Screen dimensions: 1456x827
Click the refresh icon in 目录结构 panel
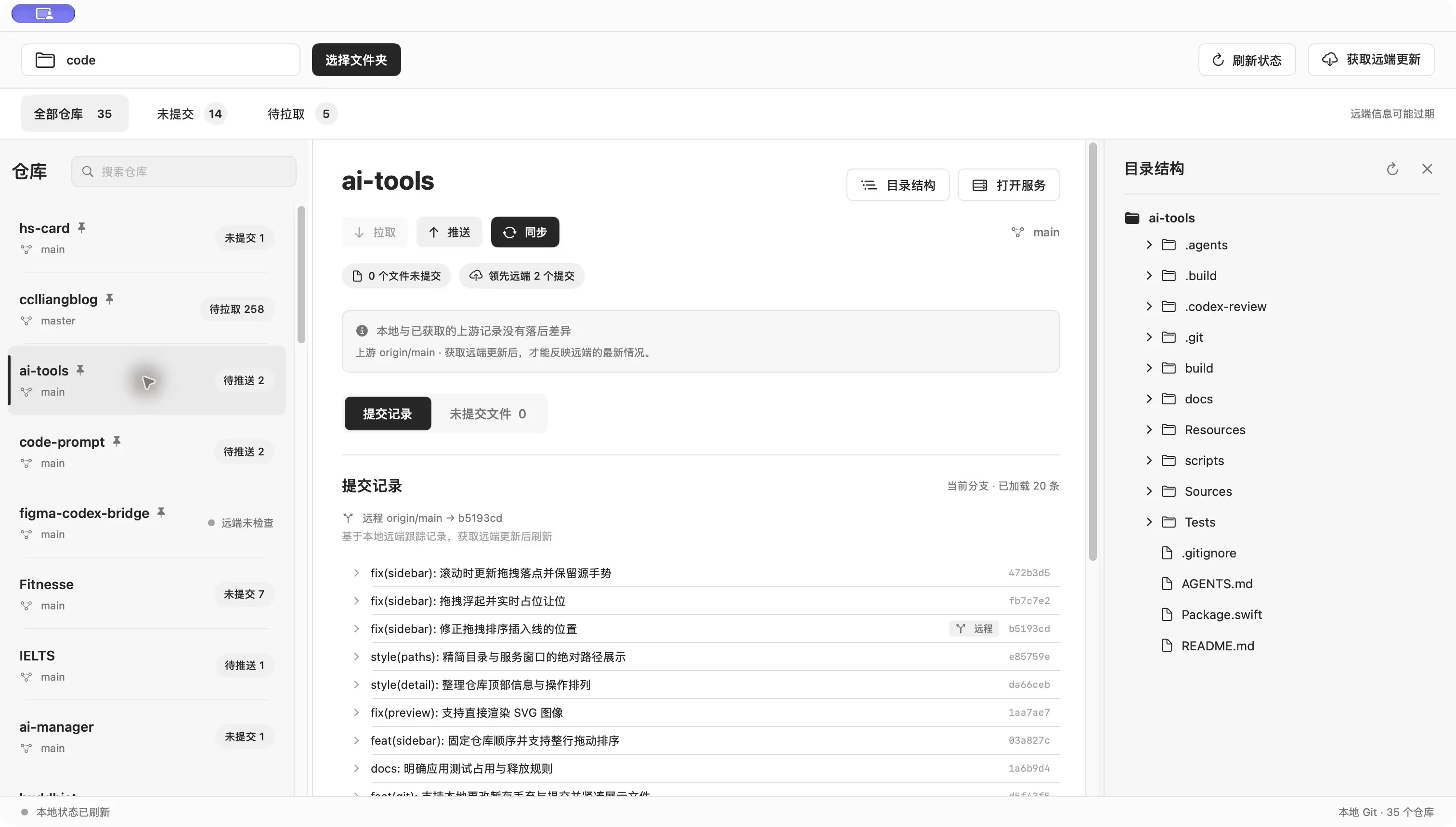click(1392, 168)
